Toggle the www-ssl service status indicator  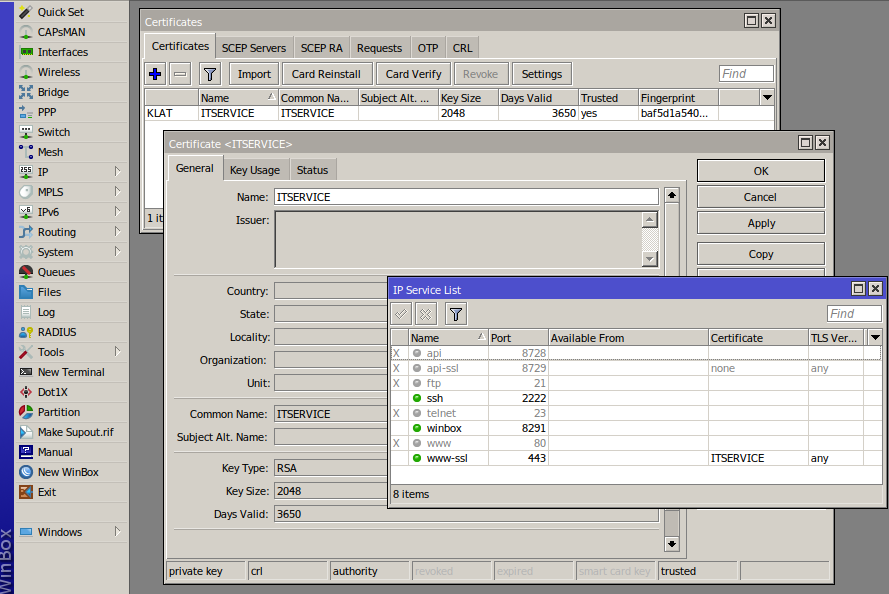click(x=416, y=458)
